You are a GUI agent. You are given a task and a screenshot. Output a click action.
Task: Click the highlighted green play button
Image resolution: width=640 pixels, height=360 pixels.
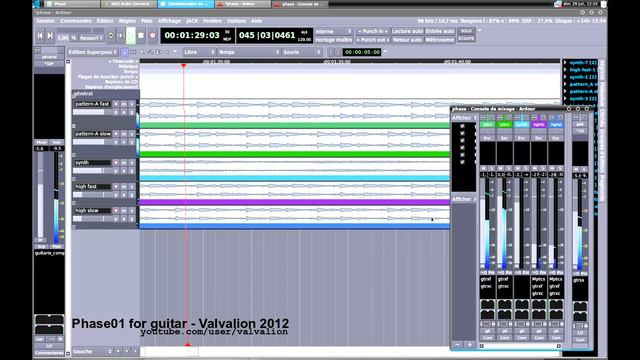[x=131, y=36]
